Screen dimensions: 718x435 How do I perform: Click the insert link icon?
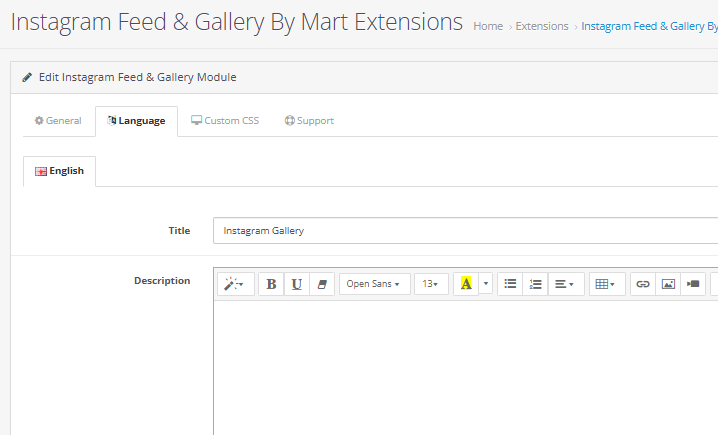pyautogui.click(x=643, y=284)
